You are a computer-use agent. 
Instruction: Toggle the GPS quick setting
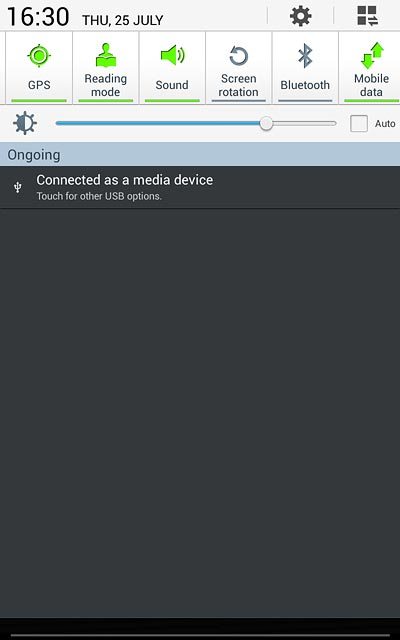(x=39, y=68)
